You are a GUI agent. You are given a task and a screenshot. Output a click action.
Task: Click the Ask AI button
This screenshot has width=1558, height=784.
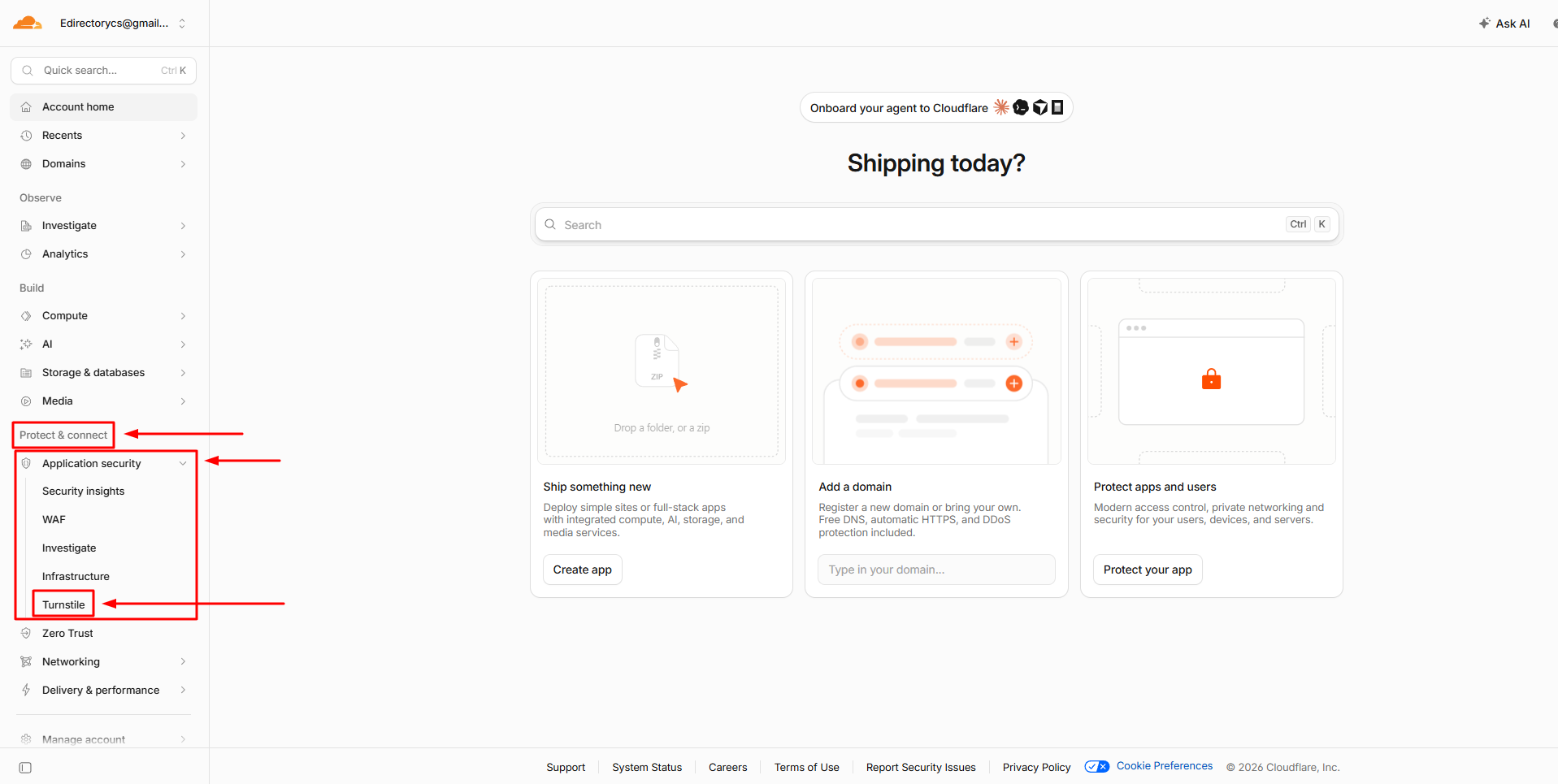pyautogui.click(x=1504, y=24)
